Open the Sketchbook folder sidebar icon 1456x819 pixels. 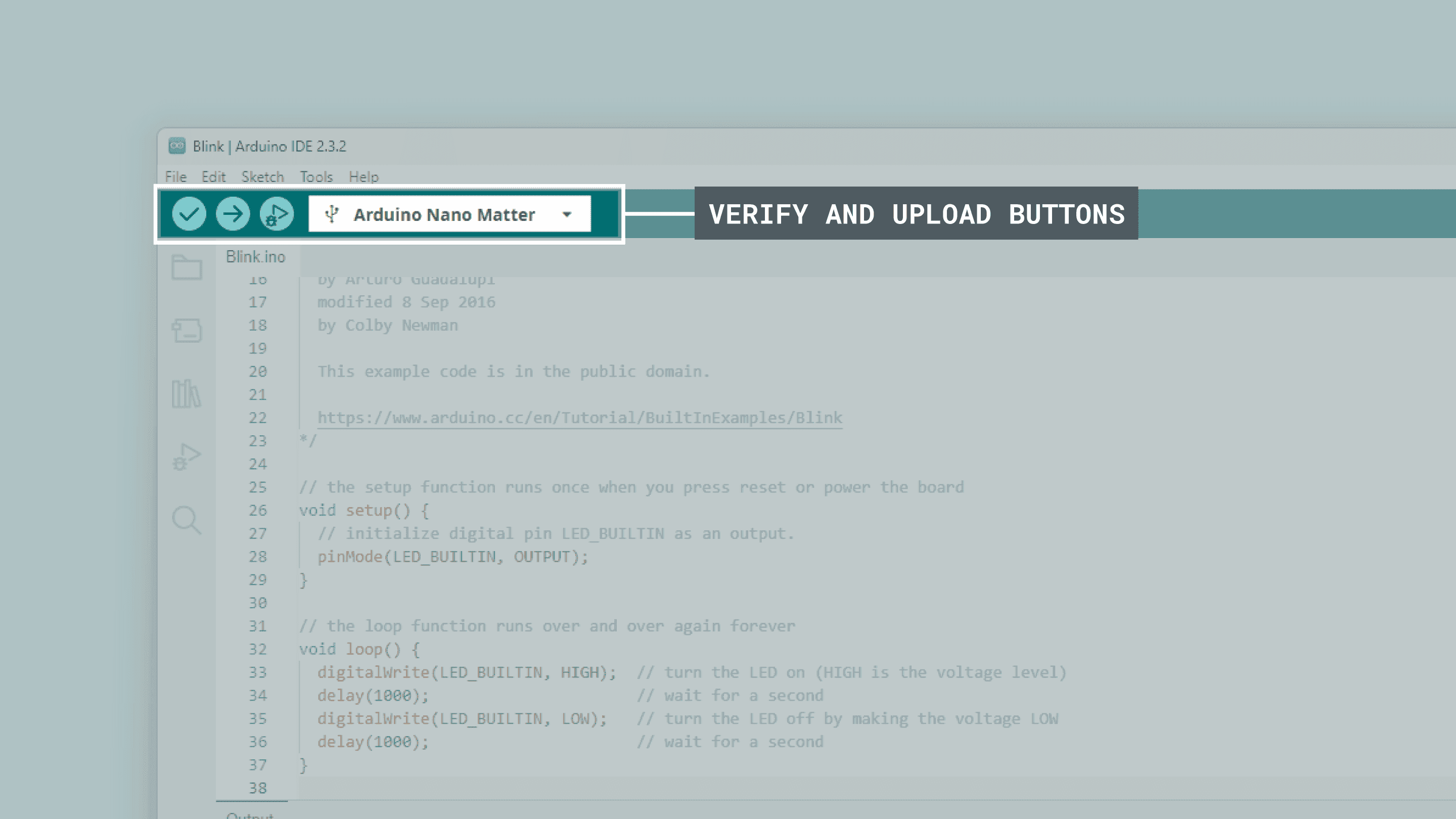(x=187, y=268)
